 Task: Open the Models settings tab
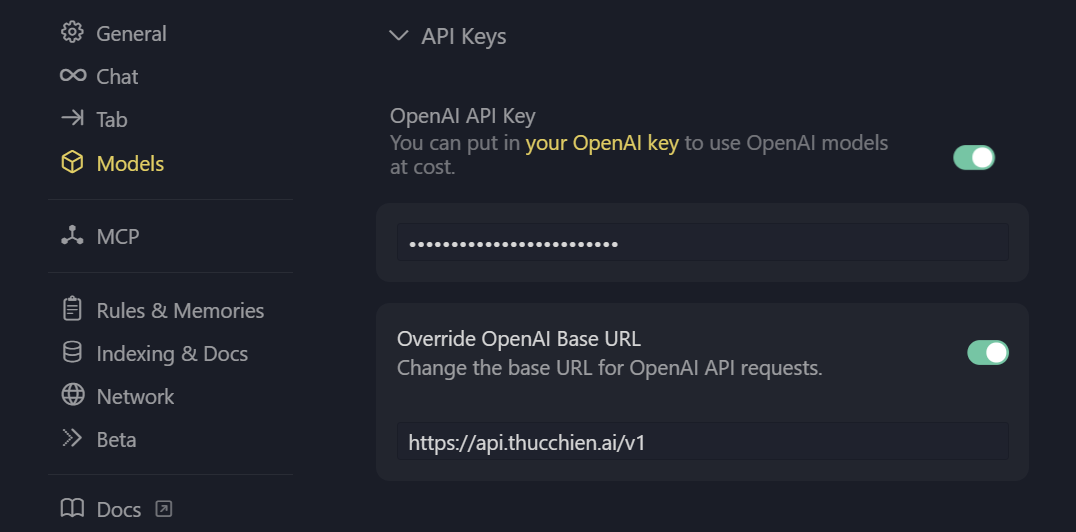pyautogui.click(x=130, y=163)
